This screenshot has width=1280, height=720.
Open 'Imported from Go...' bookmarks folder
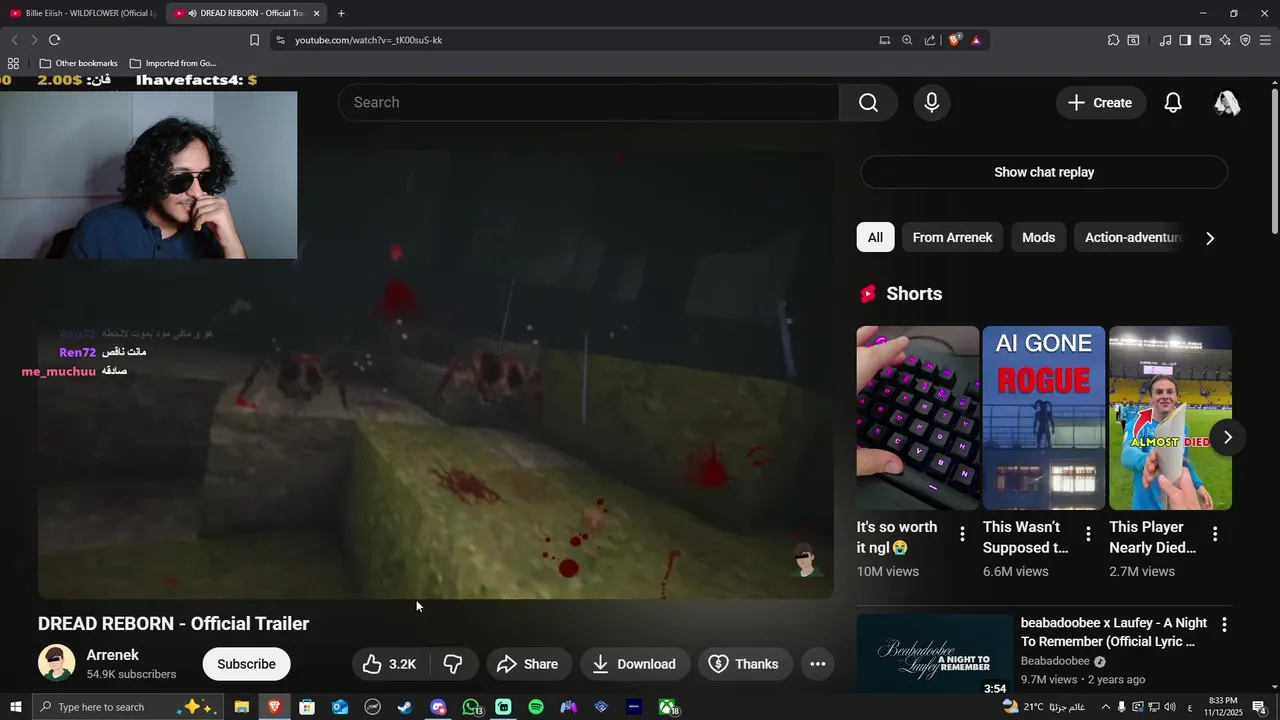coord(172,63)
